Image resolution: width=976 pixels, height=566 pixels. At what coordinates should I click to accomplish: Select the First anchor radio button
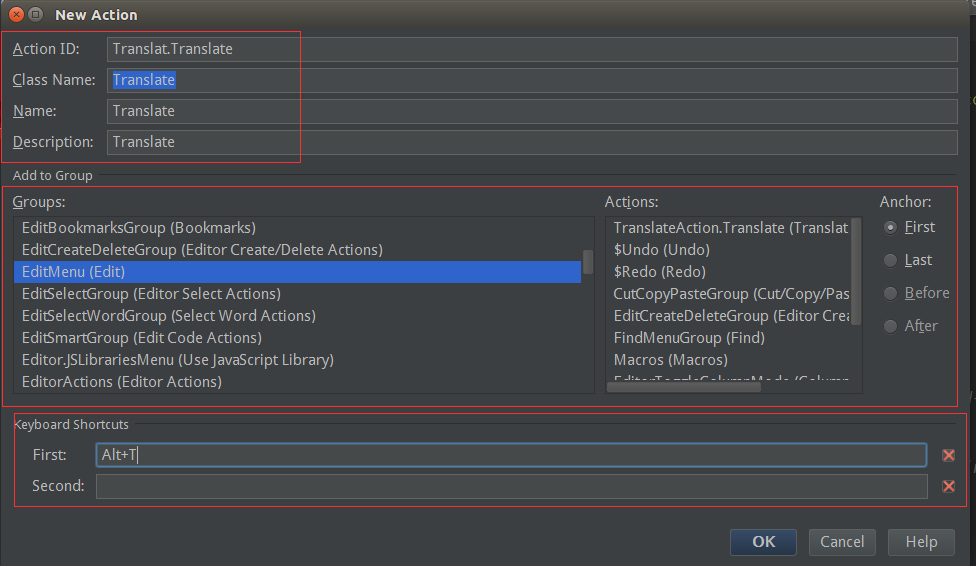(x=891, y=227)
